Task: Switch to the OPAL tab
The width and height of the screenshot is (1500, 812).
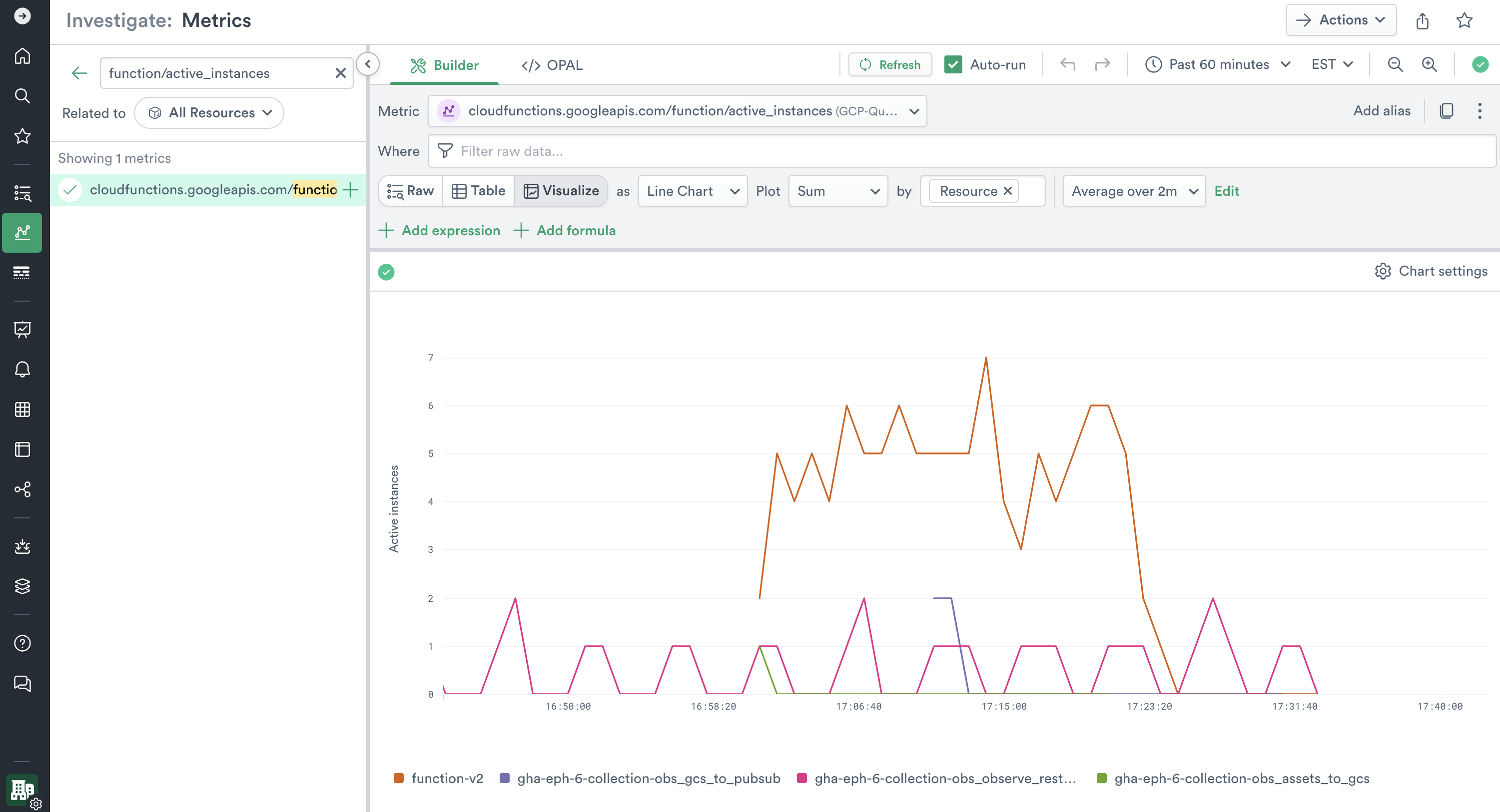Action: (x=552, y=65)
